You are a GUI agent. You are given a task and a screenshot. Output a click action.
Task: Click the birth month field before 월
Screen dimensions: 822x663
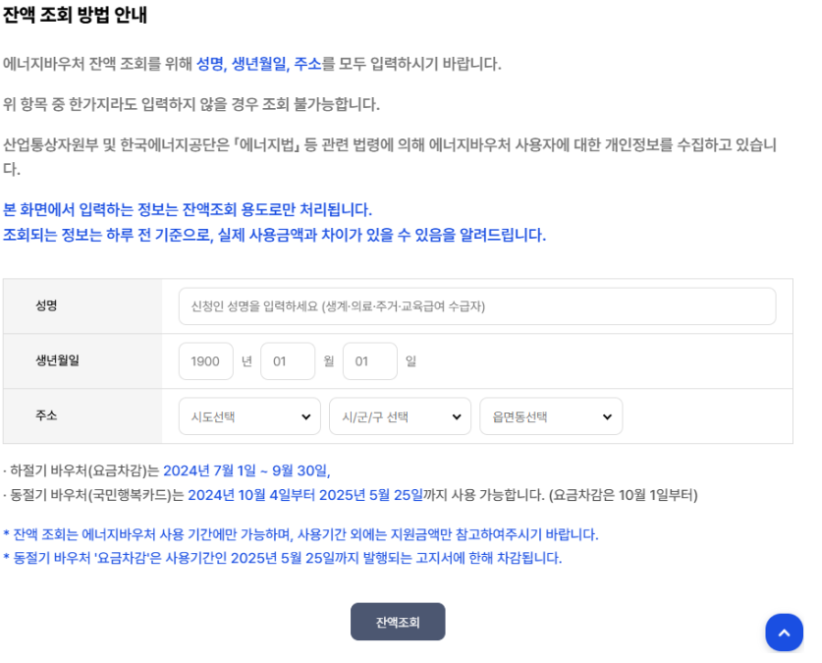288,361
